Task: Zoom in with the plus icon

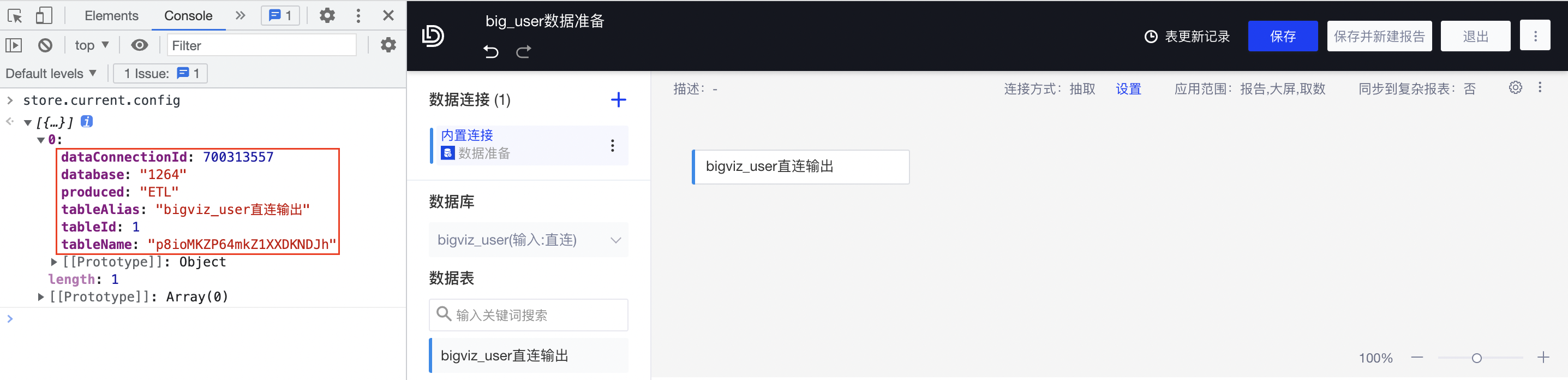Action: pos(1542,358)
